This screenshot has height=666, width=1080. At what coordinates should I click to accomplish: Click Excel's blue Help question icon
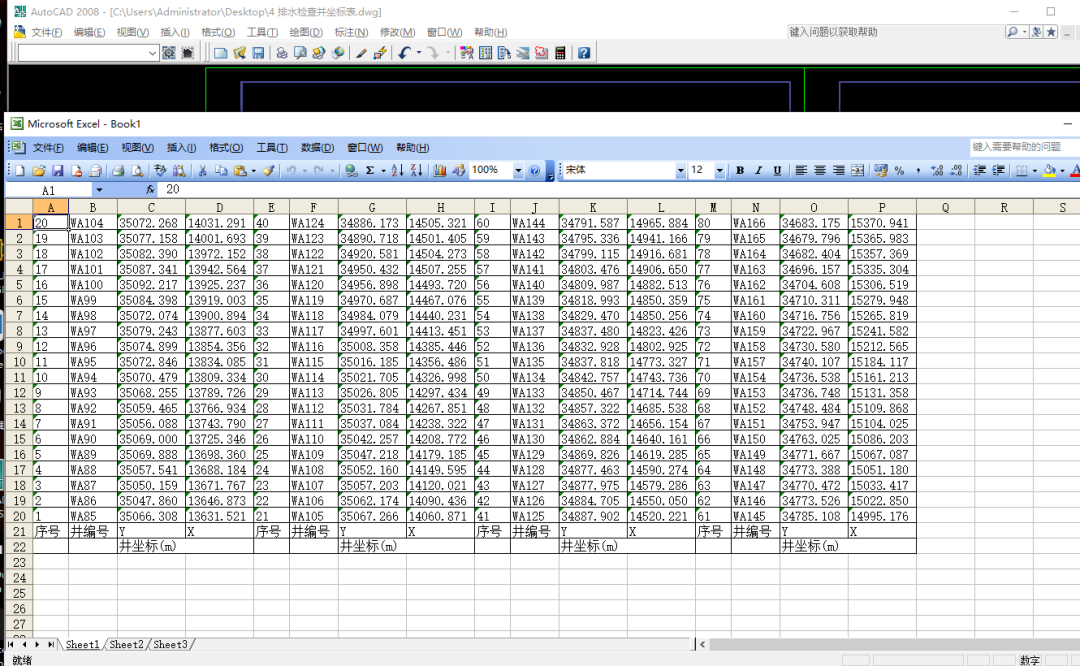[x=534, y=171]
